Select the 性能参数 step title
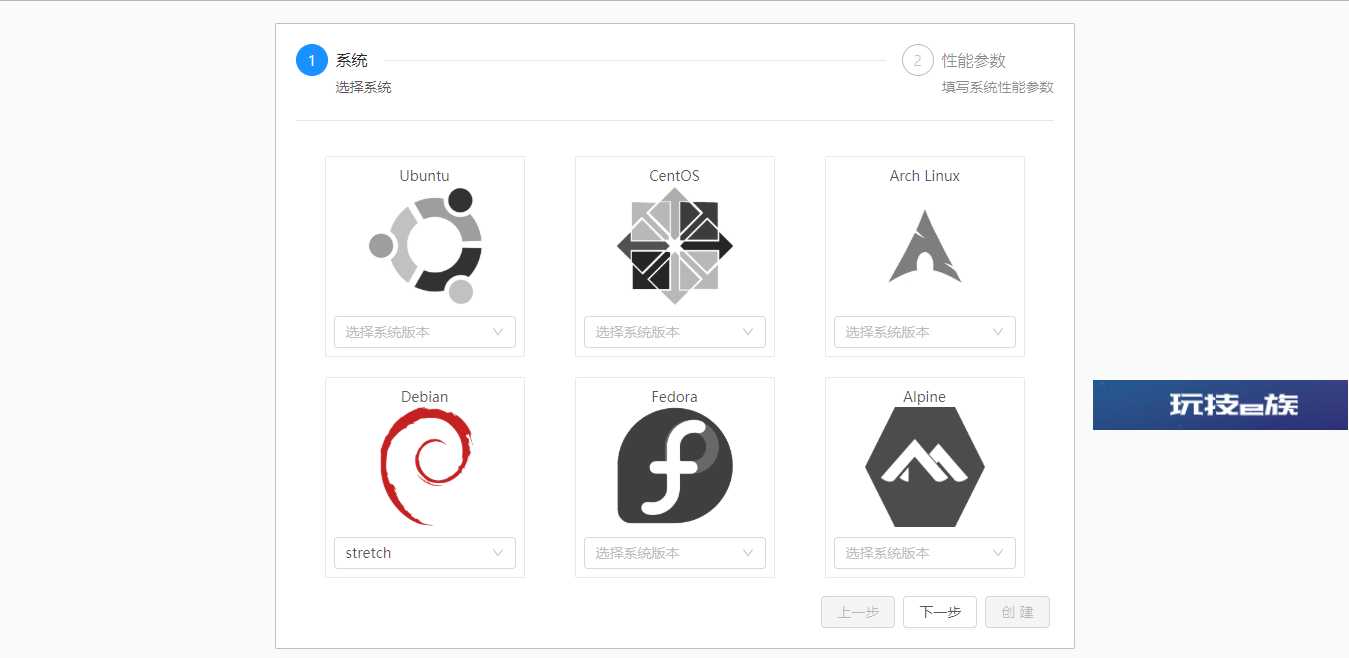 click(x=974, y=61)
